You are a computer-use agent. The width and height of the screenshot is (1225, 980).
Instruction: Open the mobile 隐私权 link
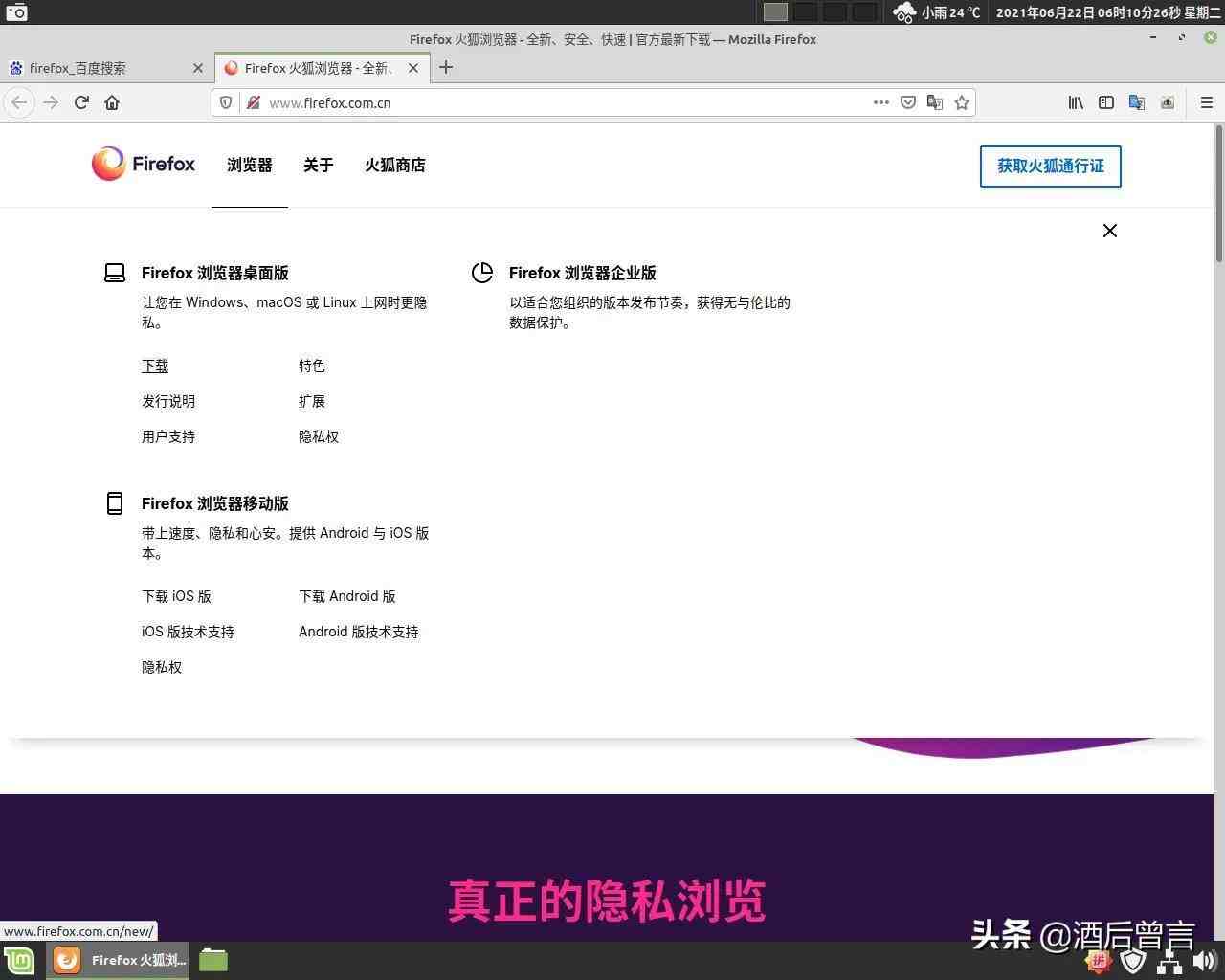[x=162, y=667]
